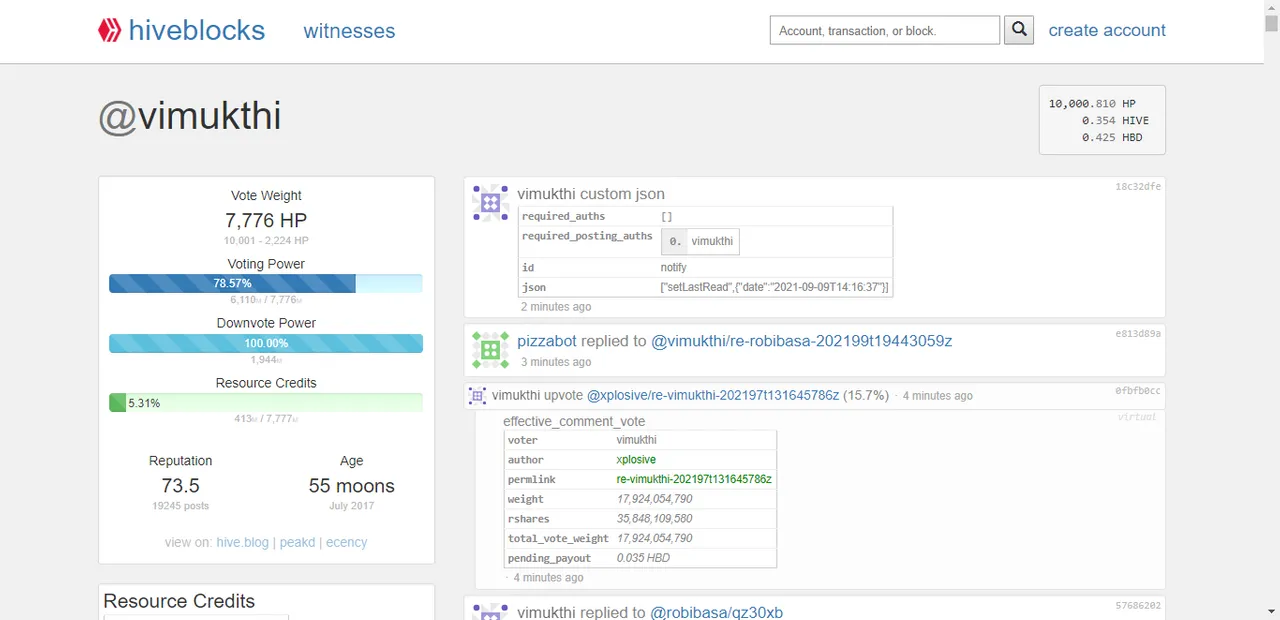This screenshot has width=1280, height=620.
Task: Click the setLastRead json value cell
Action: [775, 287]
